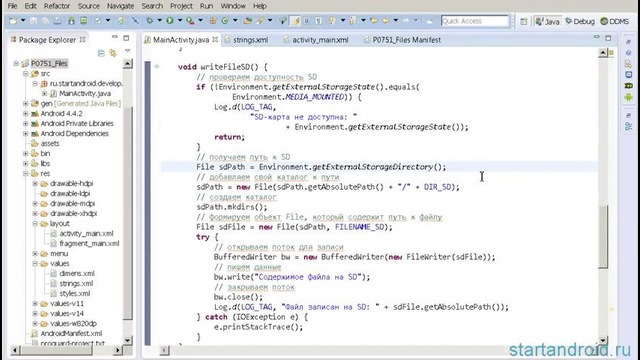640x360 pixels.
Task: Click Link with Editor icon
Action: tap(113, 53)
